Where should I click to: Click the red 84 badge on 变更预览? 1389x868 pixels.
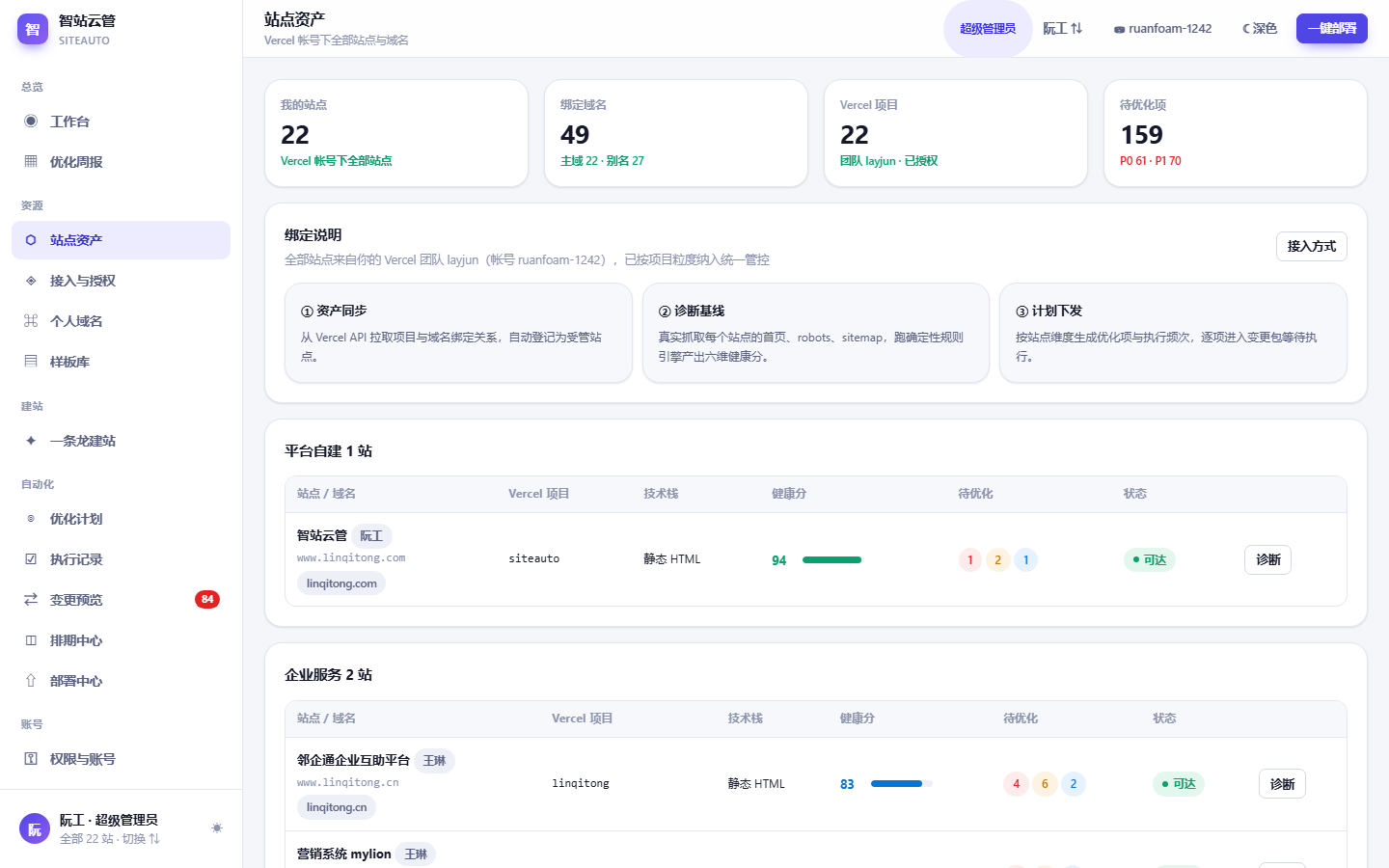(x=207, y=600)
